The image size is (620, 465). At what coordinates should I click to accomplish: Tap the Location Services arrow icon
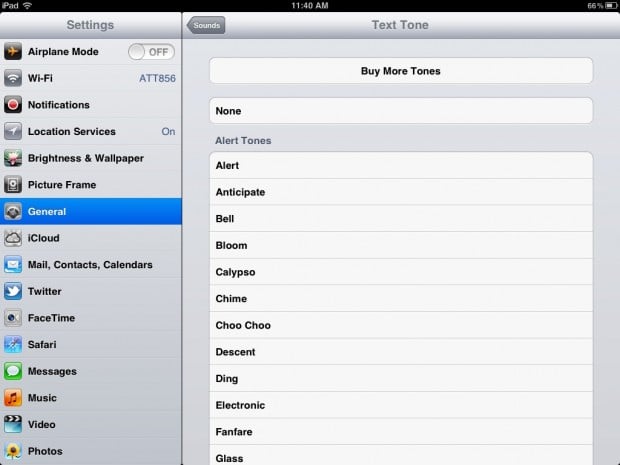(x=13, y=131)
